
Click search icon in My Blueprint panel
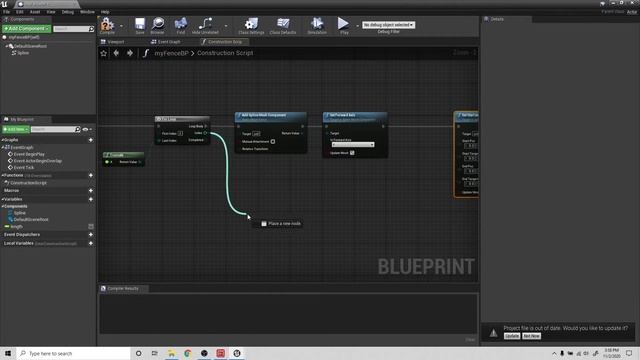point(78,129)
